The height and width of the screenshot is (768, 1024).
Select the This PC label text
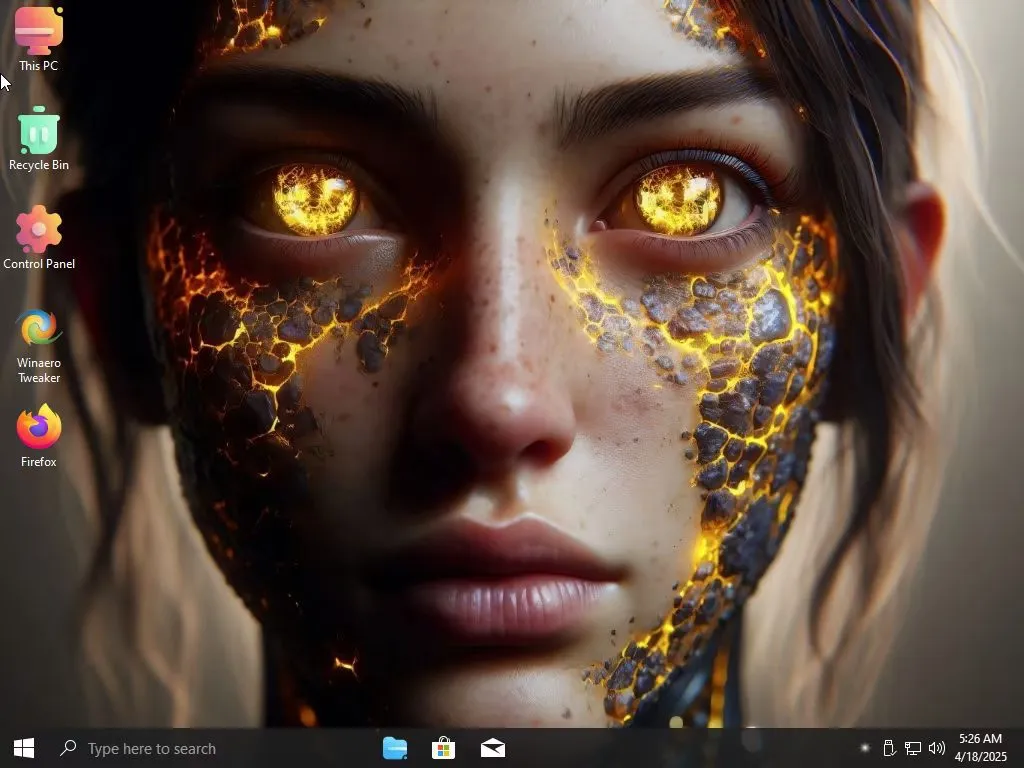point(37,65)
